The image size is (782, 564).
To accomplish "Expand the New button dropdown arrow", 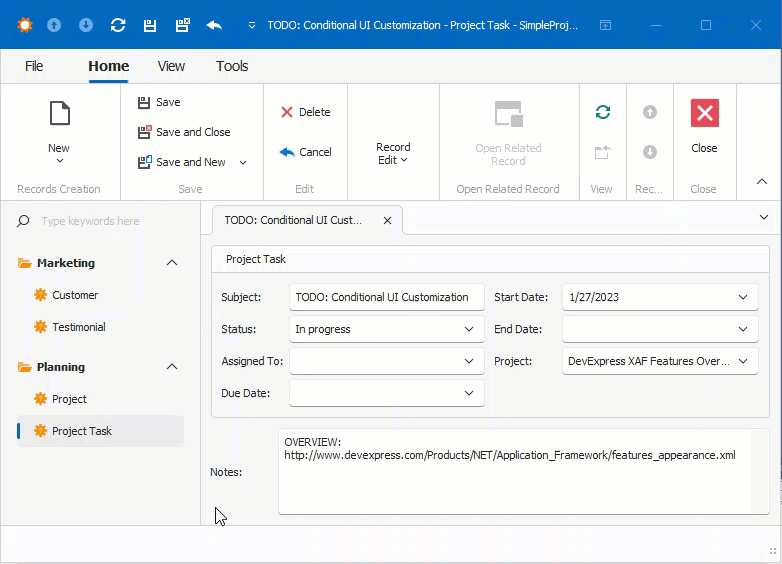I will point(60,161).
